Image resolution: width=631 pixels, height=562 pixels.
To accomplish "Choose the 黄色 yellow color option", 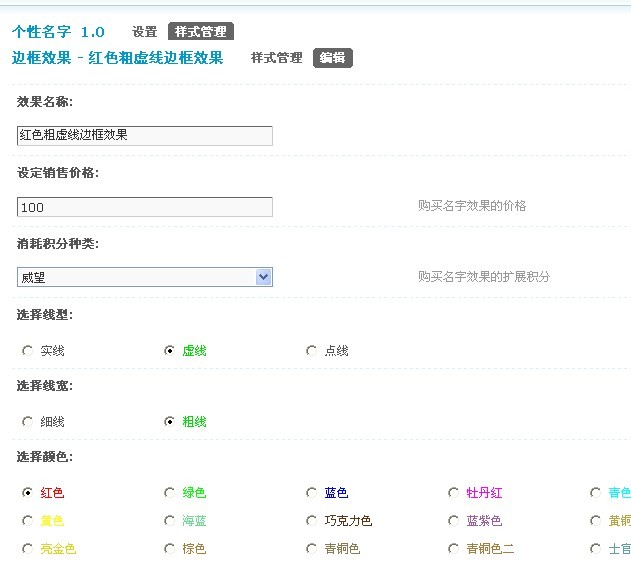I will pyautogui.click(x=27, y=521).
